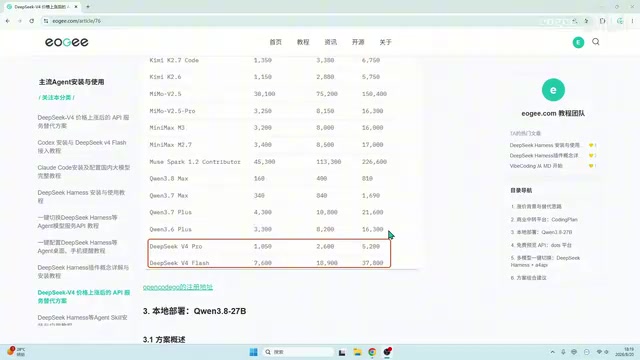This screenshot has width=640, height=360.
Task: Open the 资讯 nav item
Action: point(331,42)
